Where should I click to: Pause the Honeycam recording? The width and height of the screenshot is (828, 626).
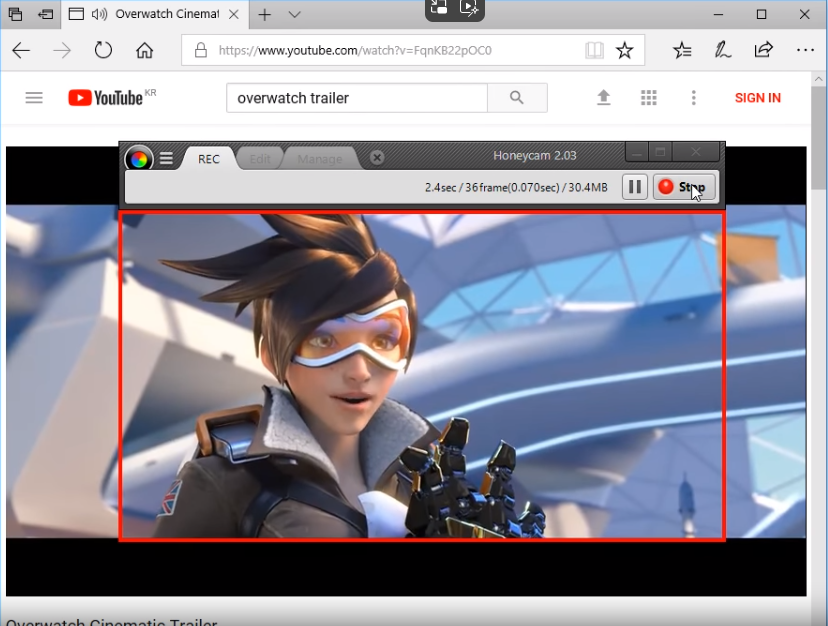(x=635, y=187)
